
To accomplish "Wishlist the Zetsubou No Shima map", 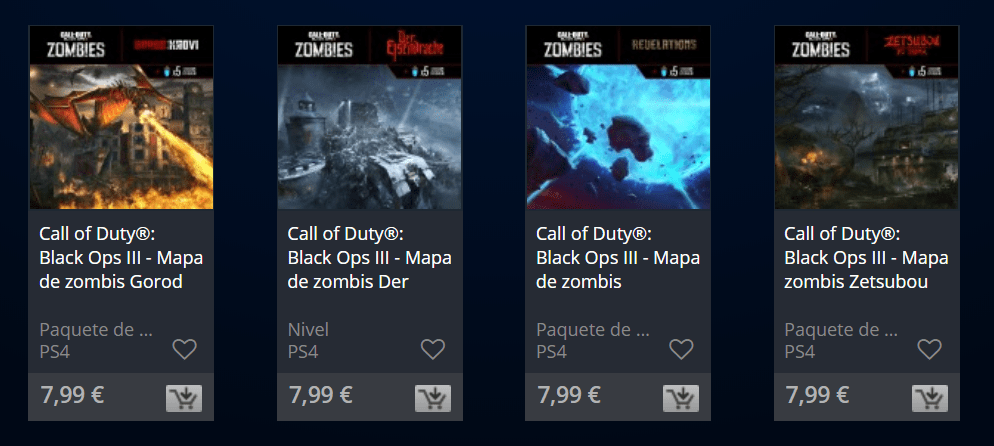I will point(930,349).
